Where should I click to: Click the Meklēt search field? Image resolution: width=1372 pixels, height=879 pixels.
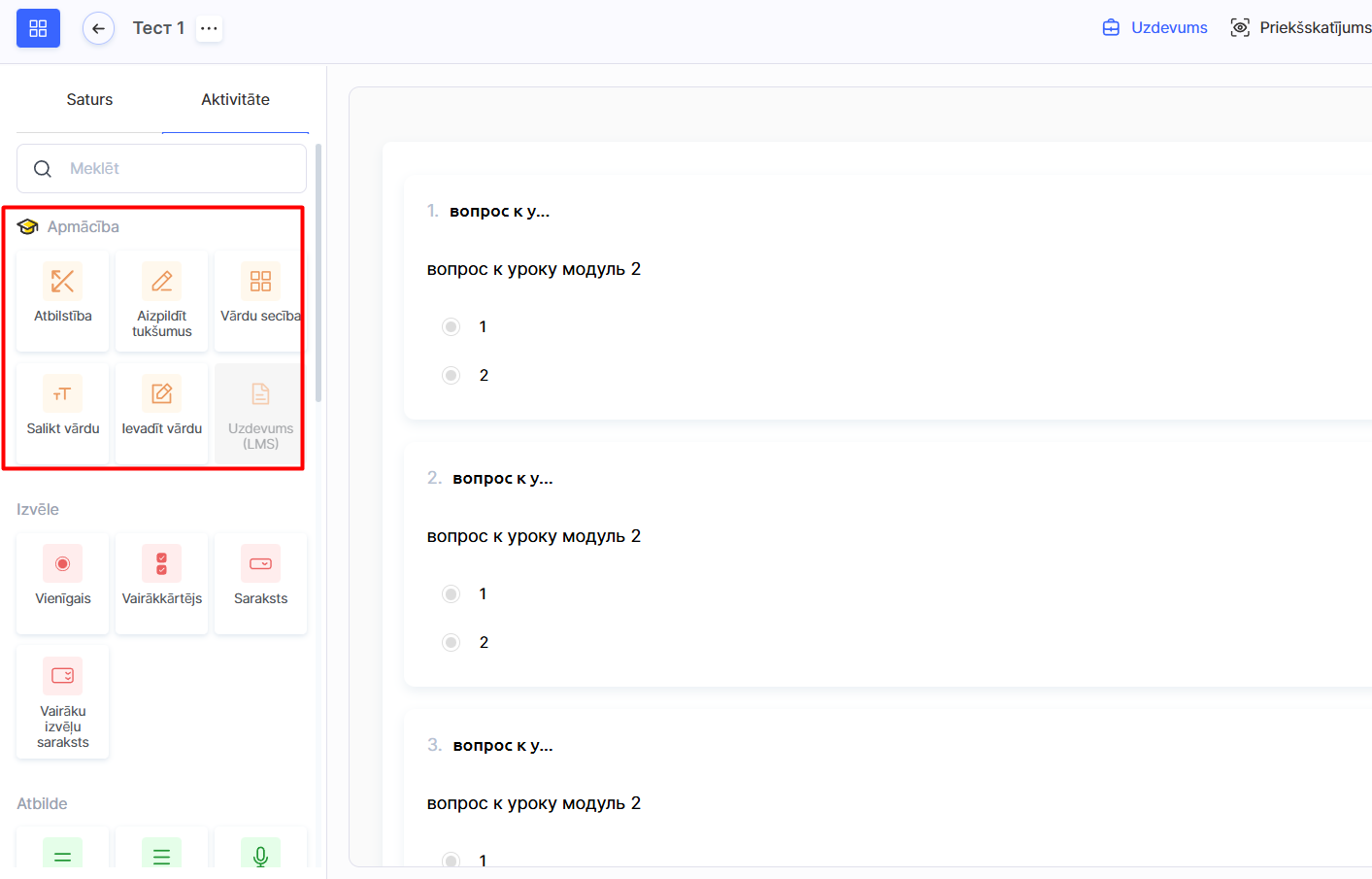(175, 169)
